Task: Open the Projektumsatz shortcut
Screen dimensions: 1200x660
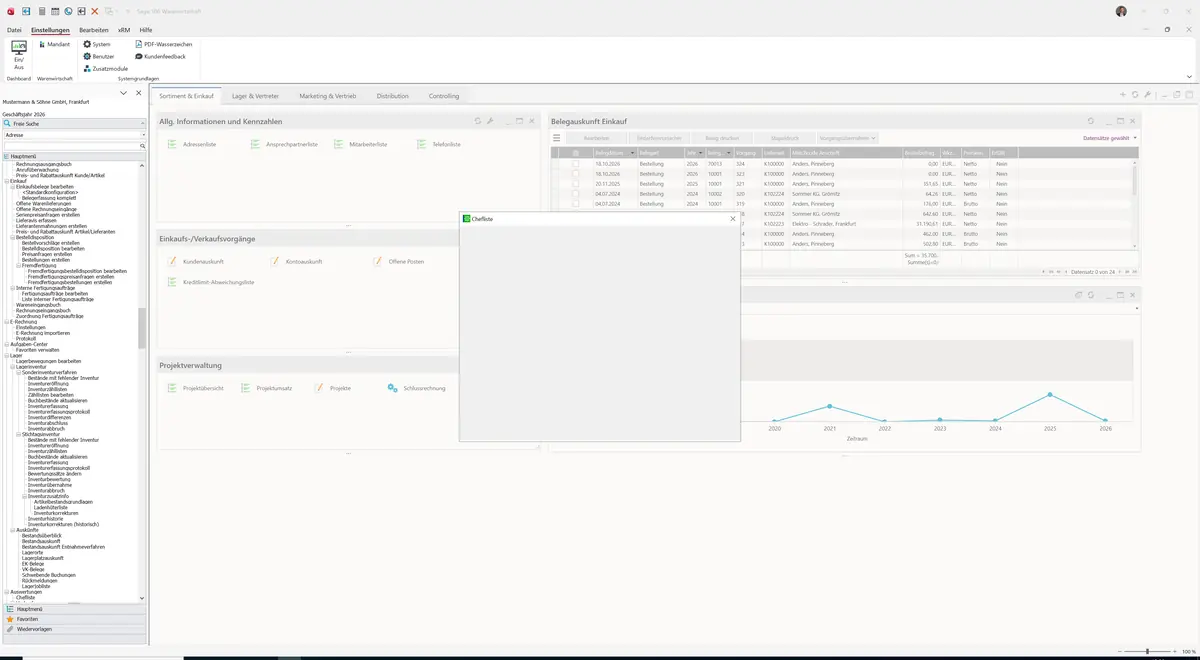Action: [266, 387]
